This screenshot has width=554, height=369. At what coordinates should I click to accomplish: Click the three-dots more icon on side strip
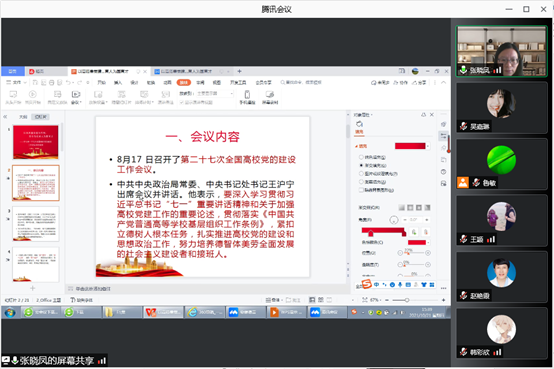(443, 288)
